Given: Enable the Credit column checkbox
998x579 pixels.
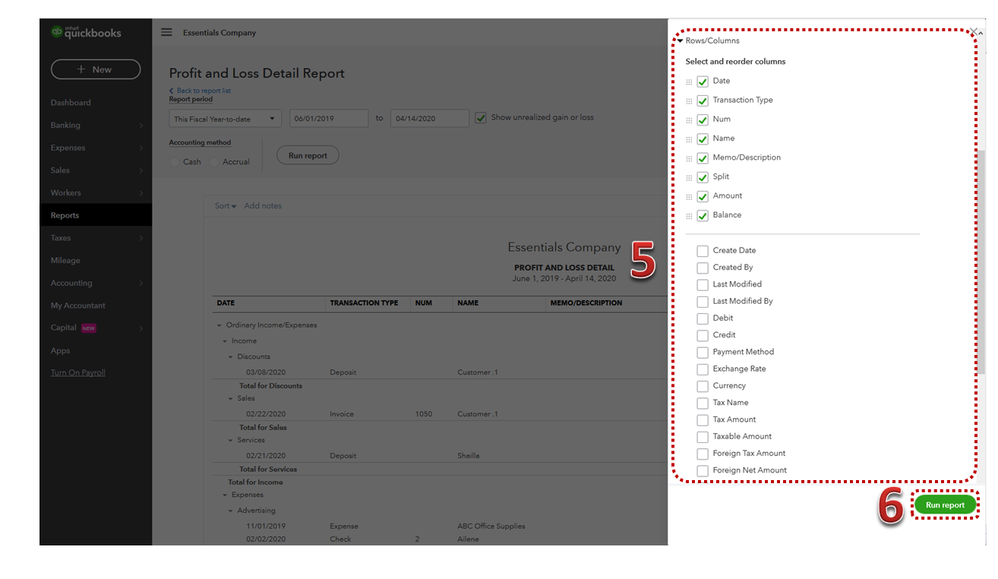Looking at the screenshot, I should (703, 335).
